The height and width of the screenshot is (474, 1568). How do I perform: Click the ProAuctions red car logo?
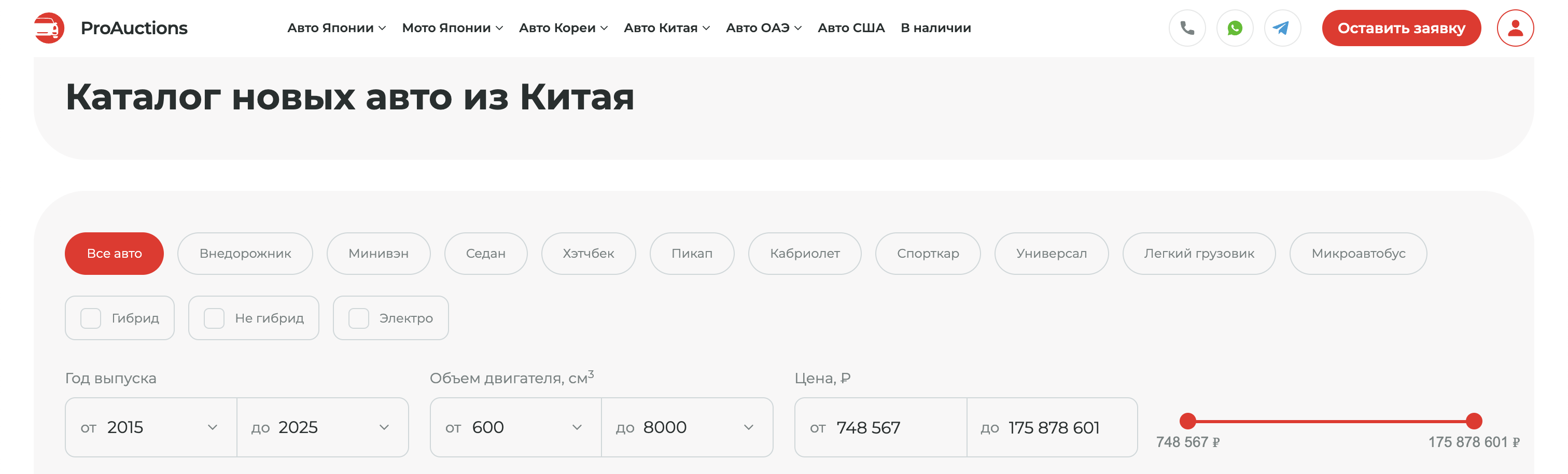point(49,28)
